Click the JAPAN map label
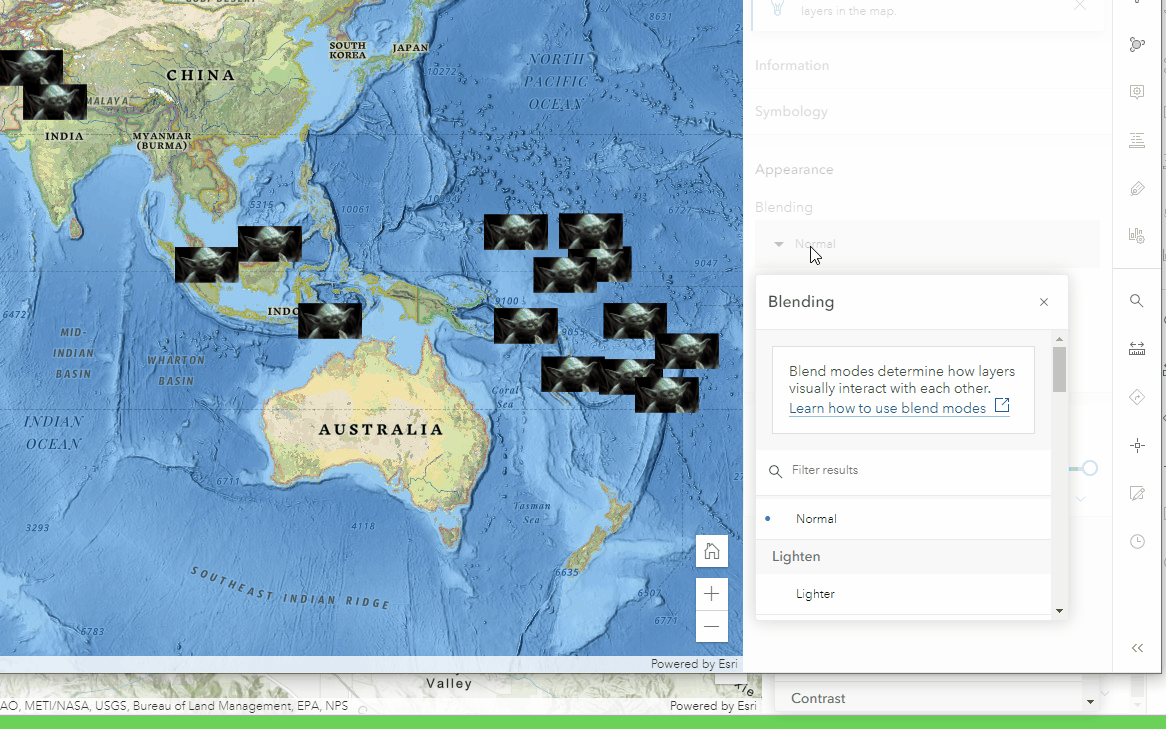 410,48
